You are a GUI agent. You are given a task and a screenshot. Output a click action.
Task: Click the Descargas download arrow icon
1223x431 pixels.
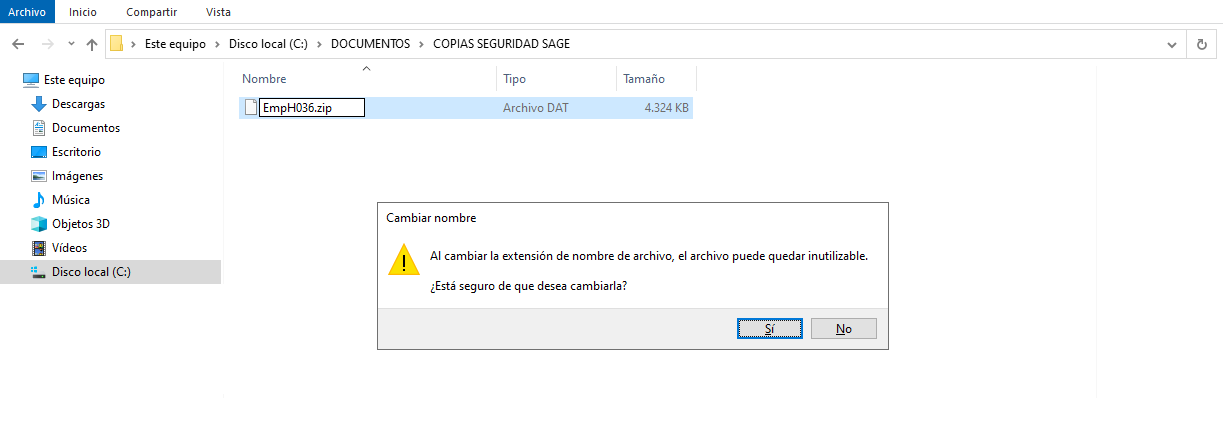point(39,104)
